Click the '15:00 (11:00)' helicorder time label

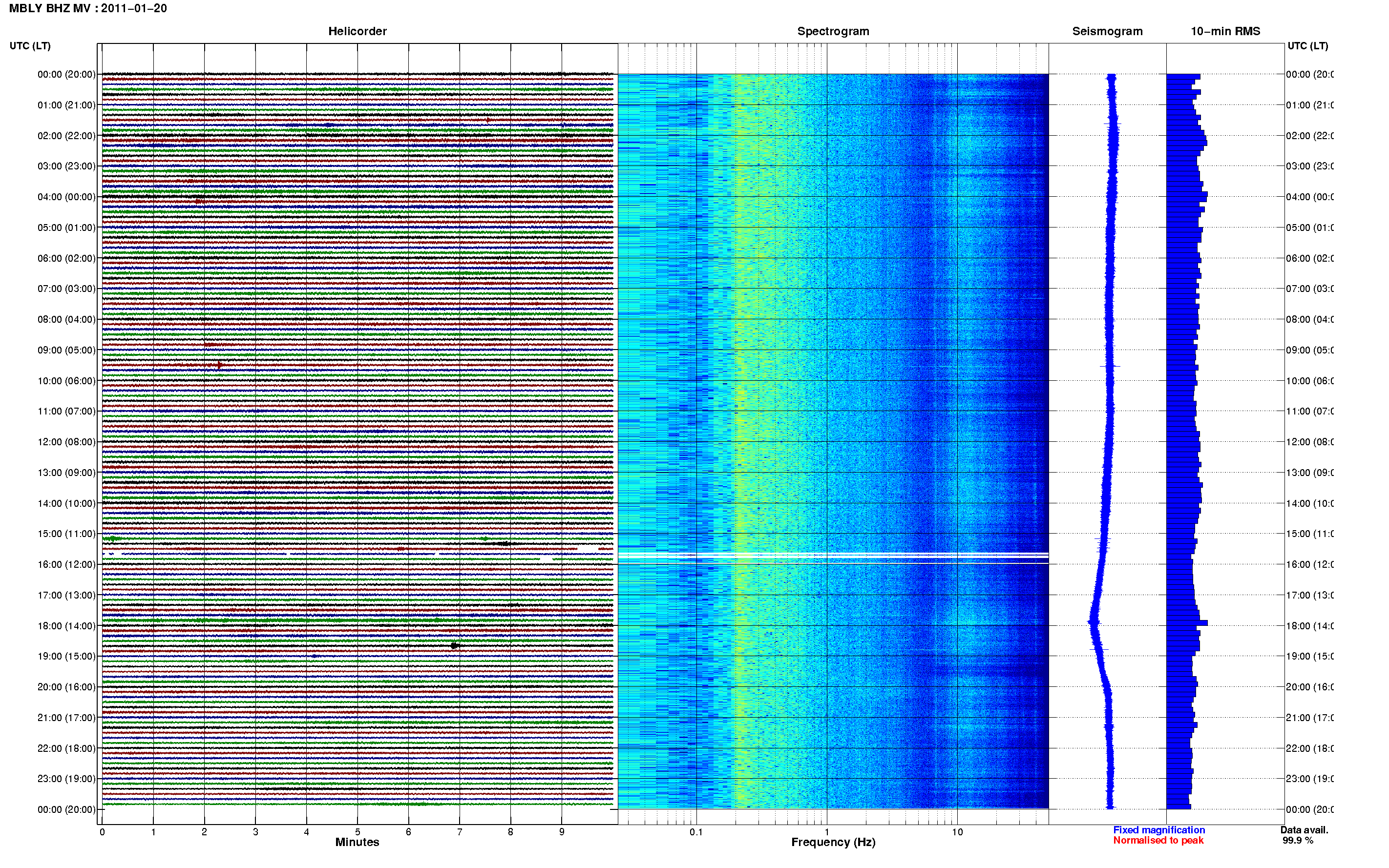(66, 534)
